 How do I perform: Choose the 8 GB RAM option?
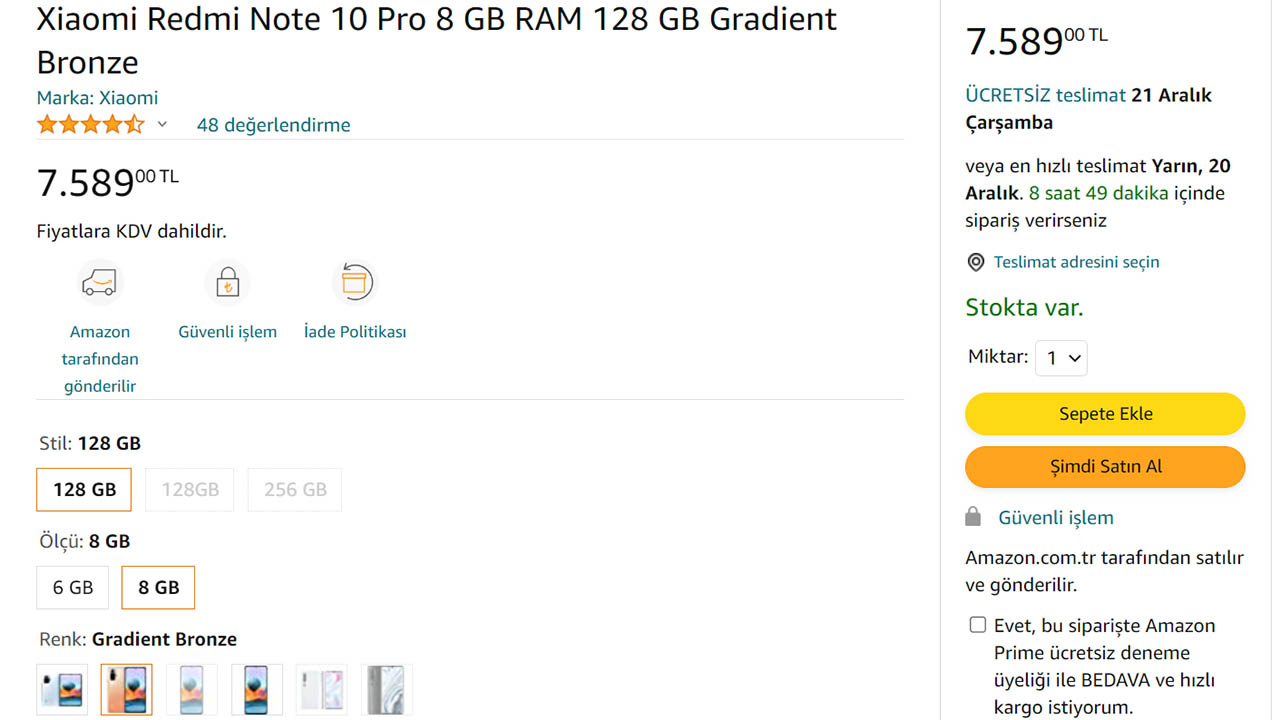point(158,588)
